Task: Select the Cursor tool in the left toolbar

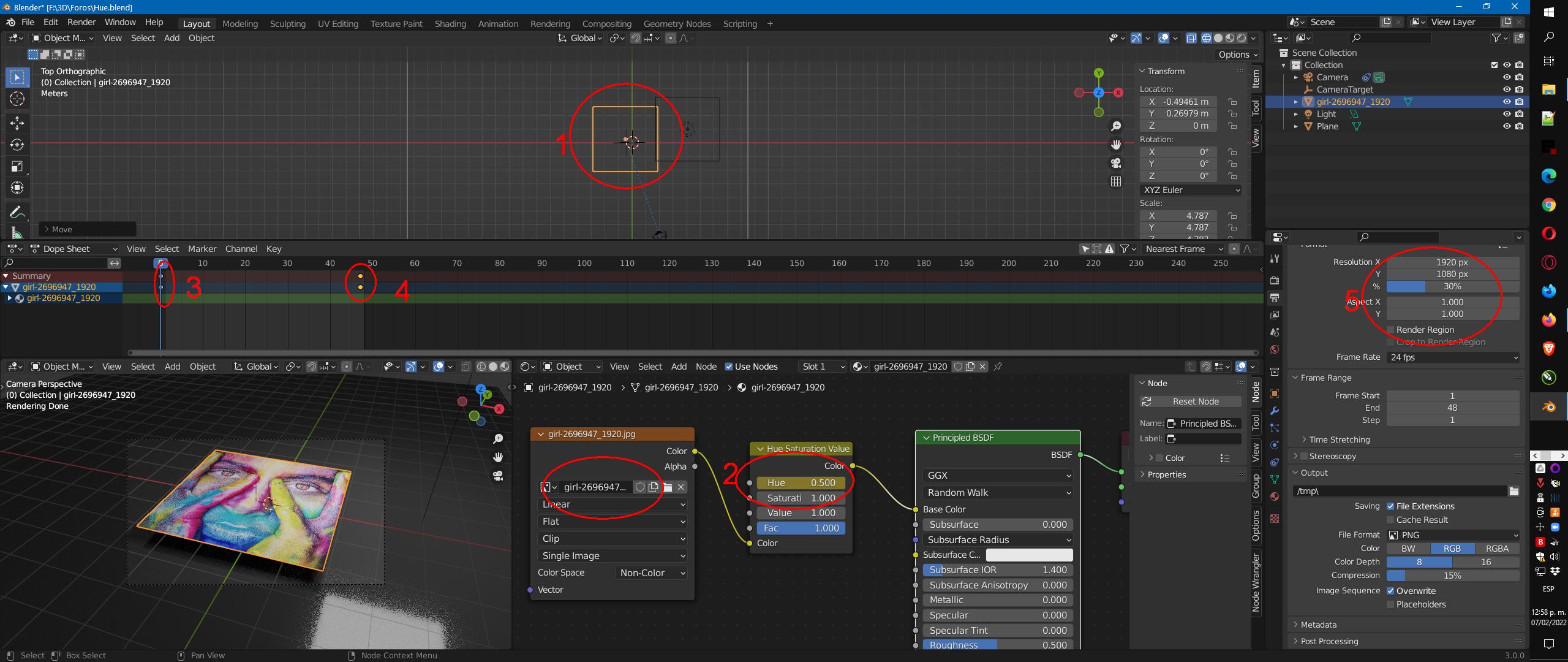Action: [17, 99]
